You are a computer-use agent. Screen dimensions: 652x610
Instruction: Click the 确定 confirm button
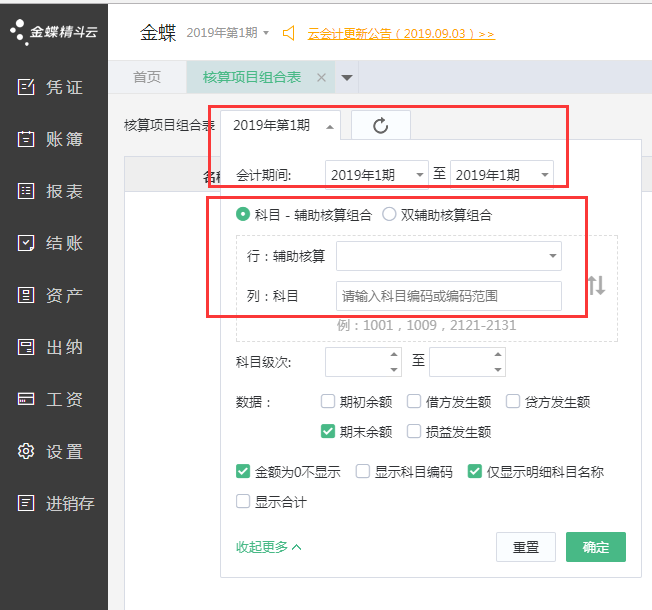tap(595, 547)
